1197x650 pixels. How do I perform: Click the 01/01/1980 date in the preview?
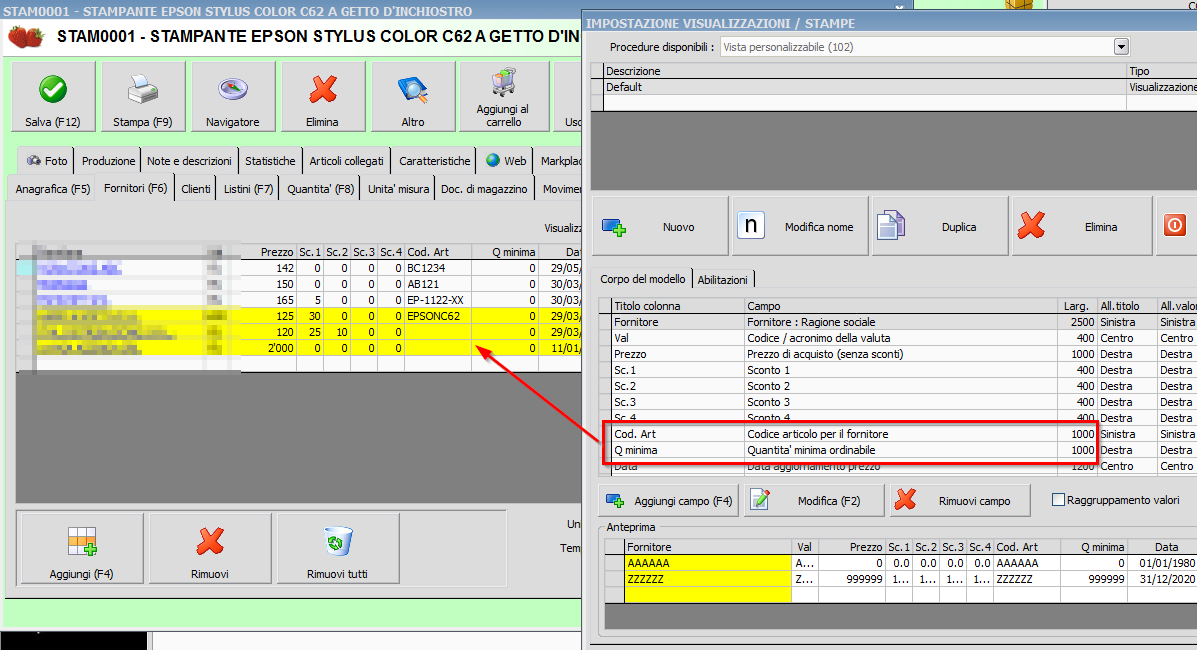pos(1166,563)
